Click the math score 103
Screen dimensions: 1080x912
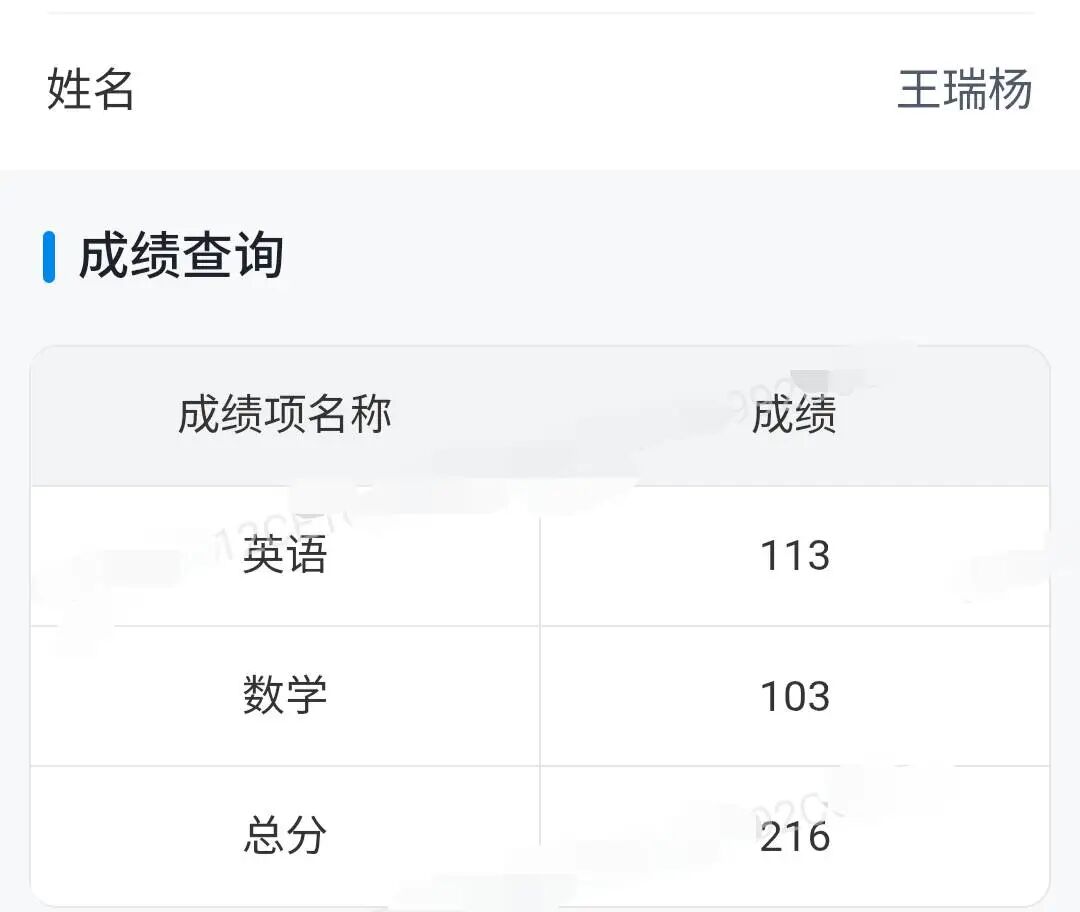coord(795,696)
